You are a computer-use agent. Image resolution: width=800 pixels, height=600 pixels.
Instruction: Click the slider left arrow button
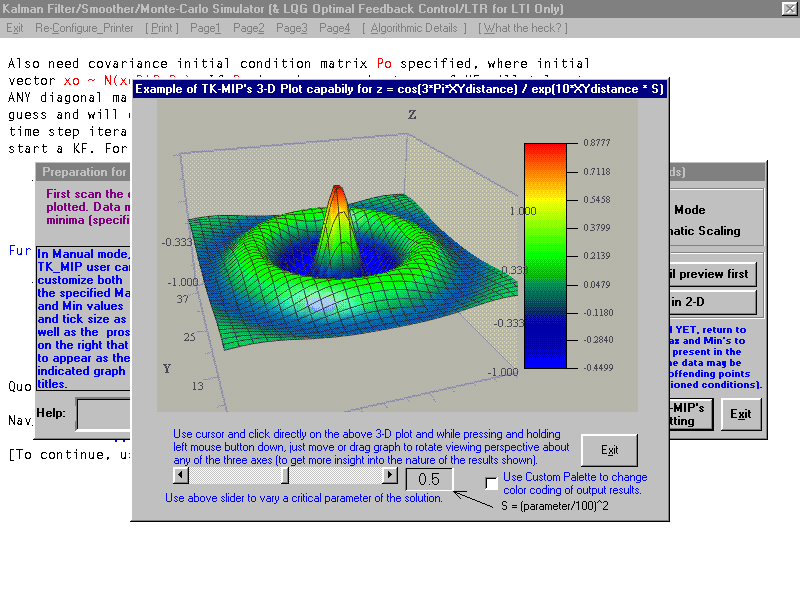pyautogui.click(x=181, y=476)
